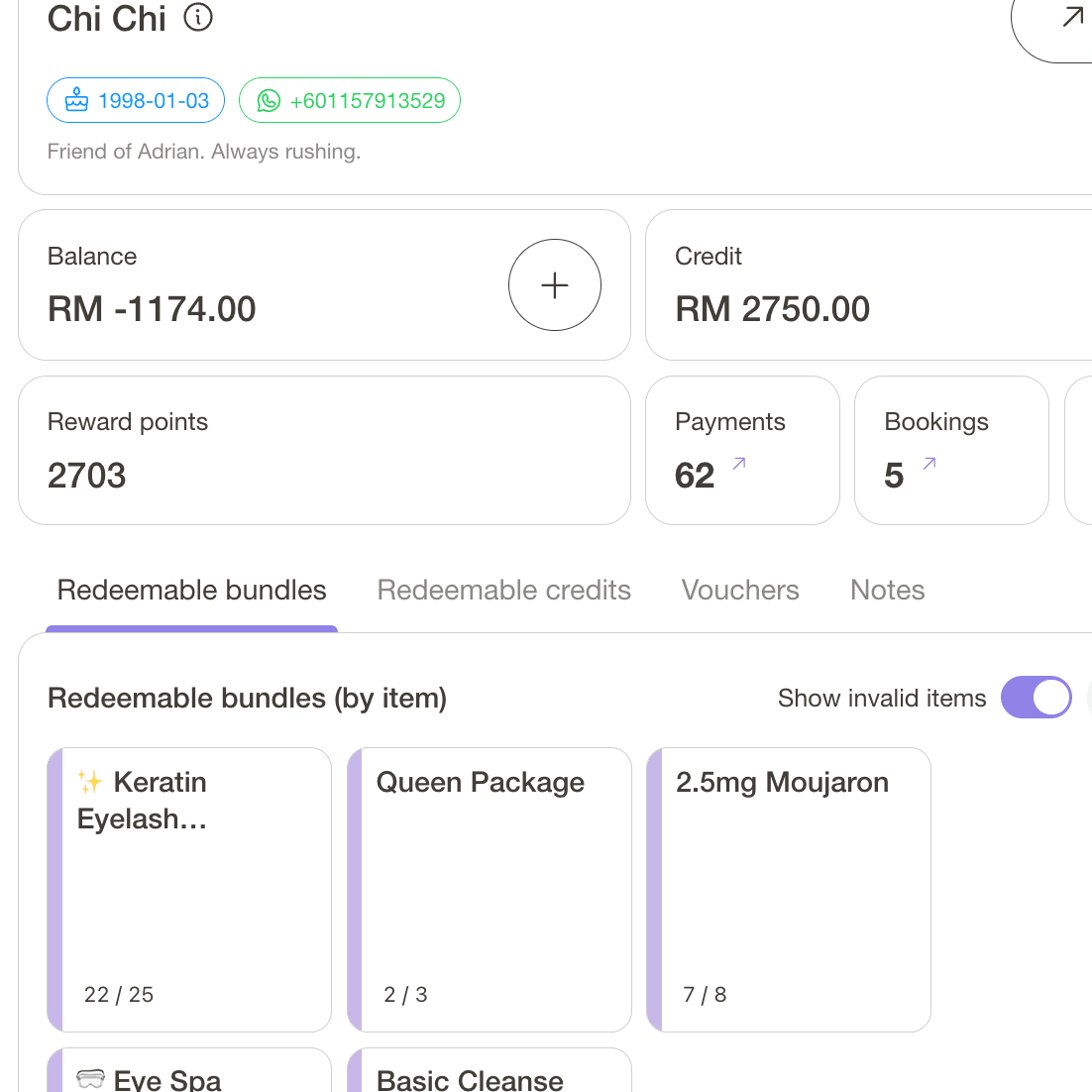Toggle the Show invalid items switch
Screen dimensions: 1092x1092
(1036, 698)
